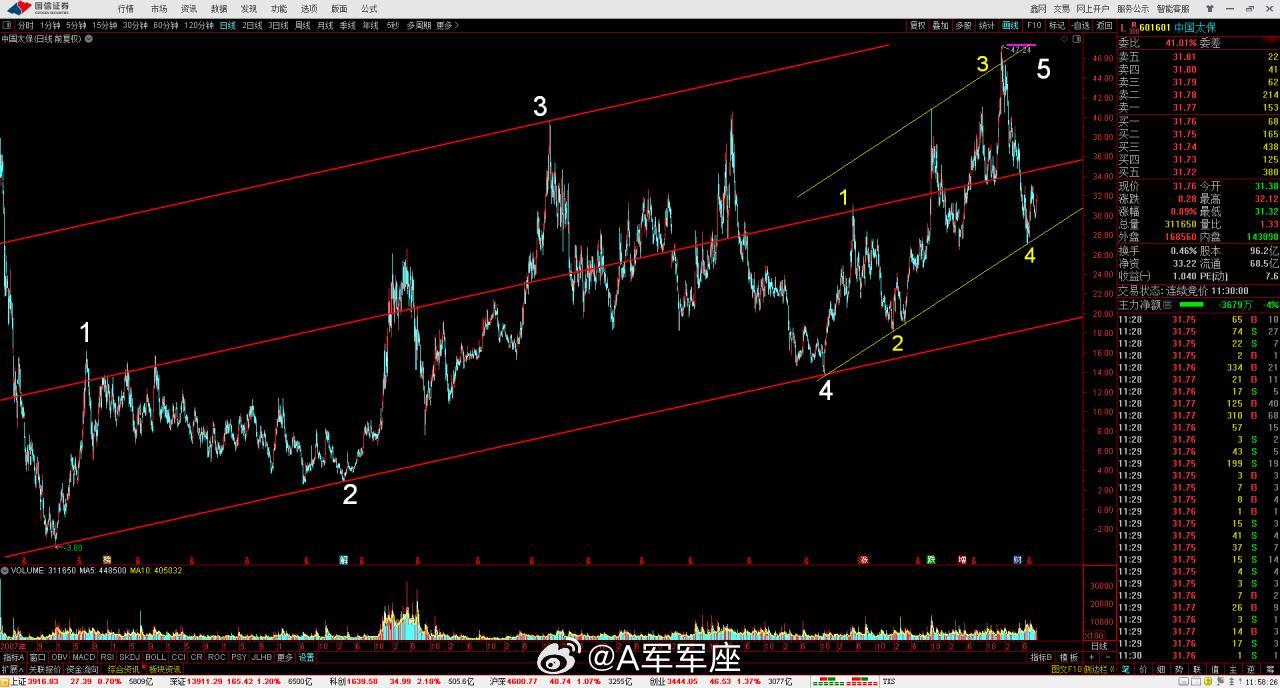Open the F10 company info
This screenshot has width=1280, height=688.
[x=1034, y=25]
